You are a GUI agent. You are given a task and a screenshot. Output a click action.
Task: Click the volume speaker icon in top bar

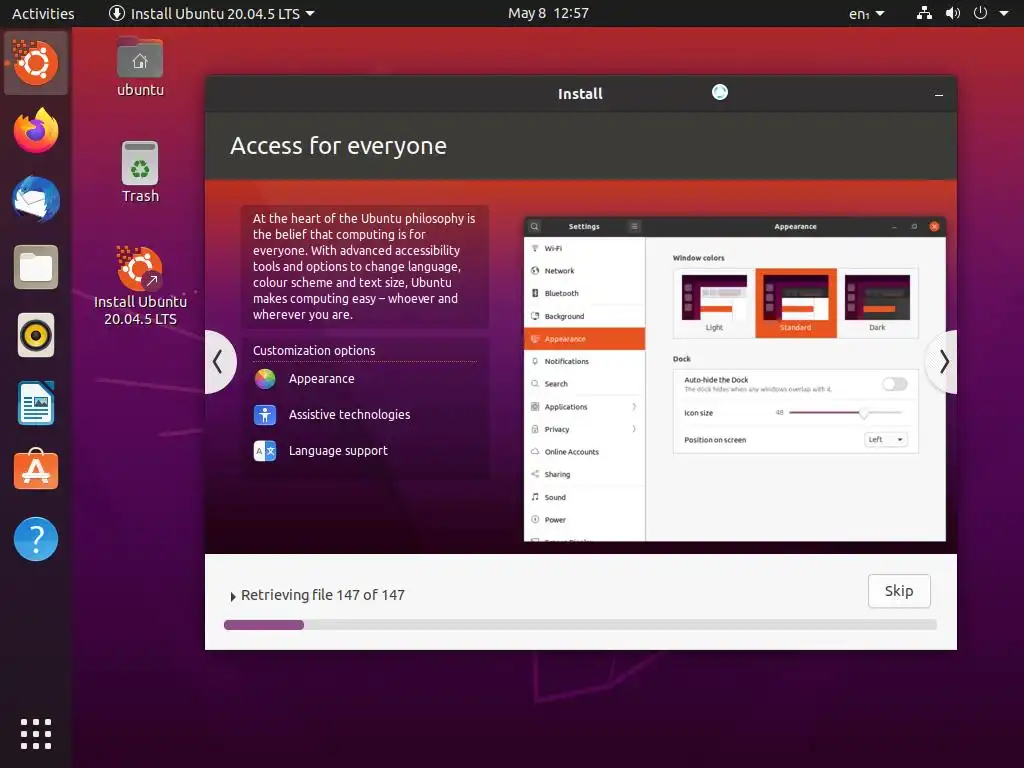(x=953, y=13)
